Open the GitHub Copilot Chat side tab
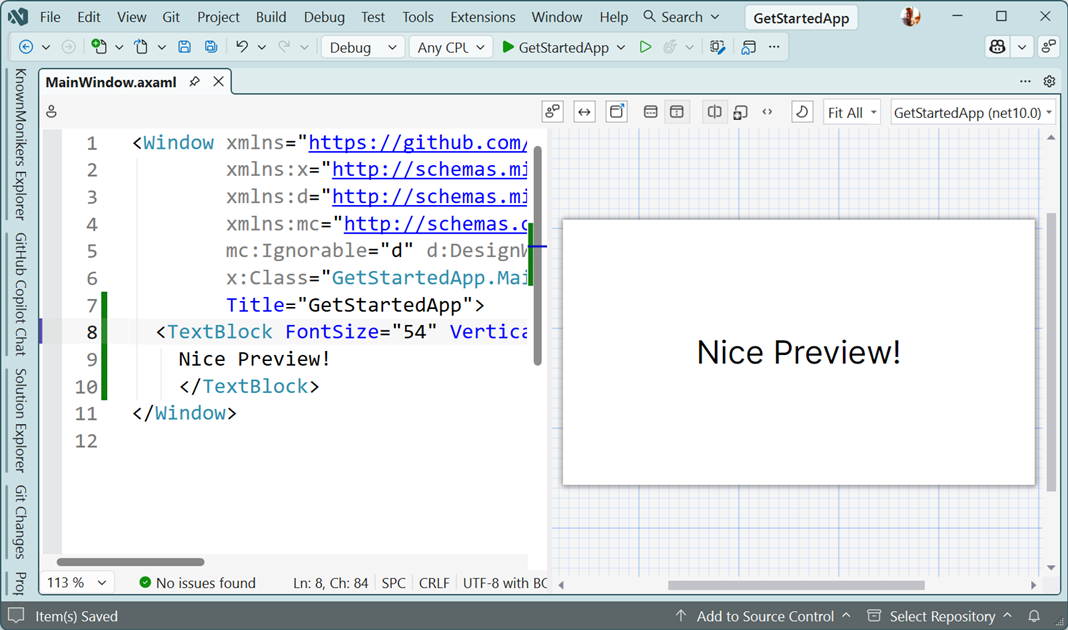 [x=20, y=294]
